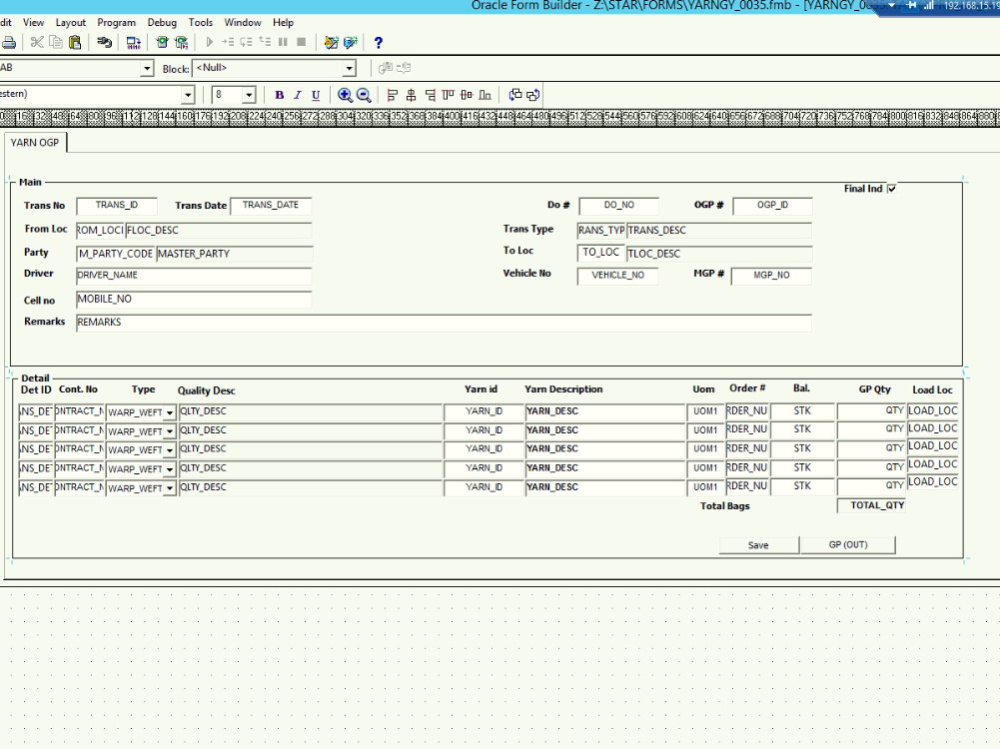Viewport: 1000px width, 749px height.
Task: Toggle Italic formatting
Action: tap(297, 95)
